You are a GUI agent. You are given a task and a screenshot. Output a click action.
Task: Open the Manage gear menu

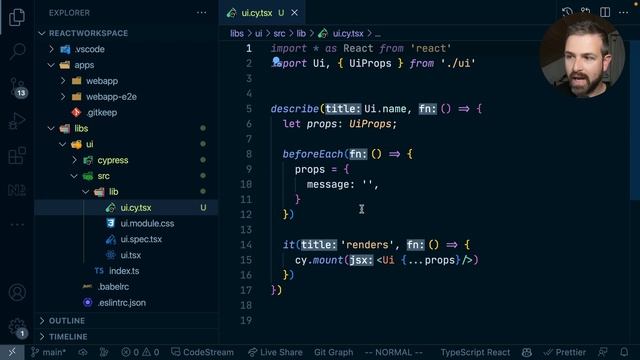[x=17, y=327]
